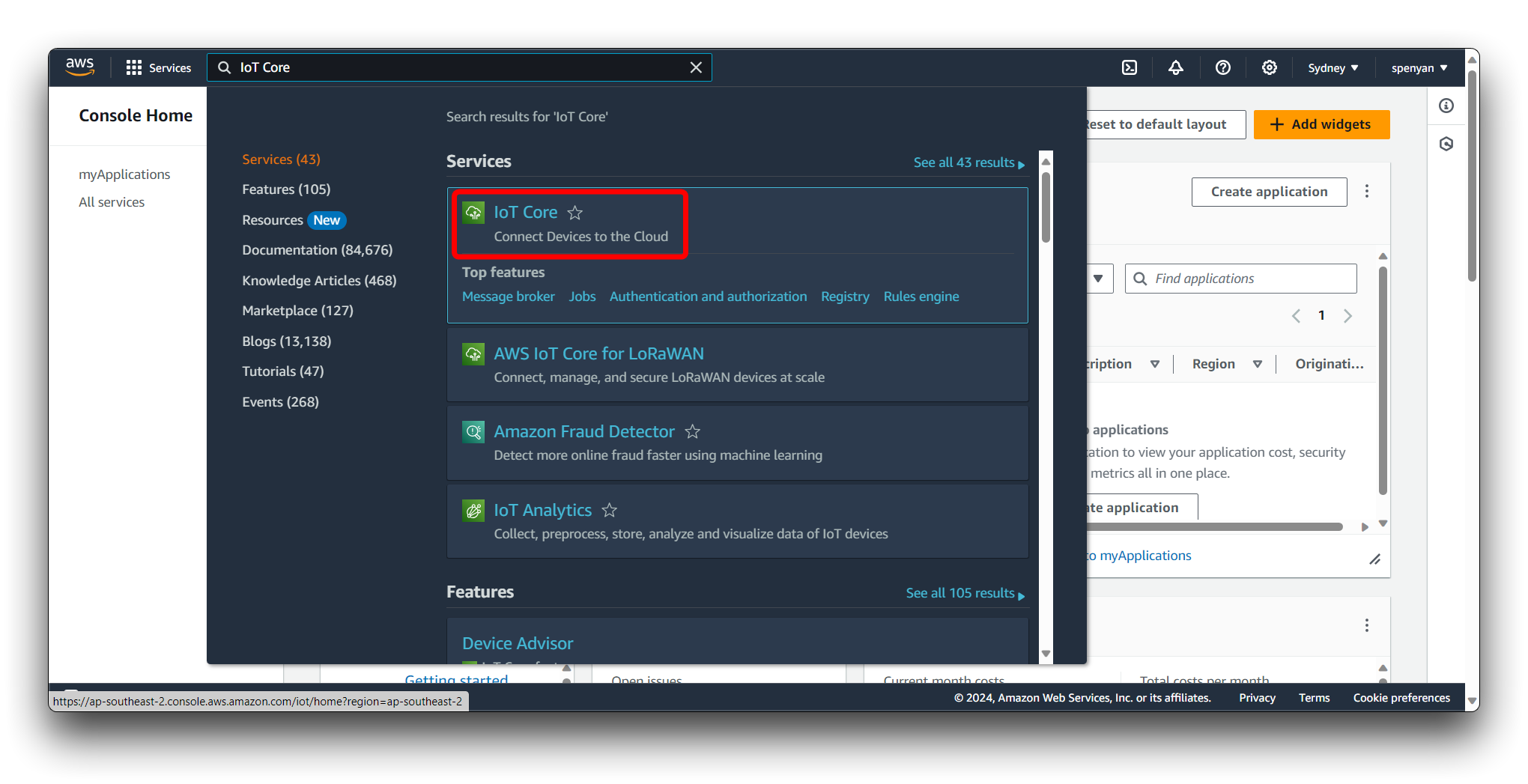1528x784 pixels.
Task: Open the Region column sort dropdown
Action: 1258,364
